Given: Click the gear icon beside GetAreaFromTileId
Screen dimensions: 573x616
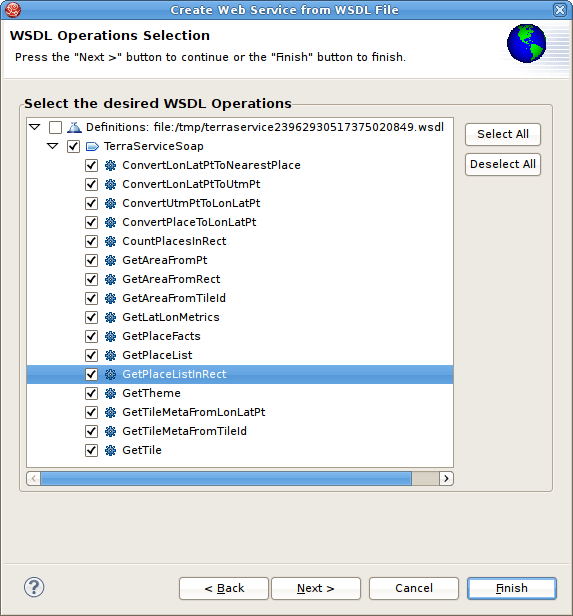Looking at the screenshot, I should (110, 298).
